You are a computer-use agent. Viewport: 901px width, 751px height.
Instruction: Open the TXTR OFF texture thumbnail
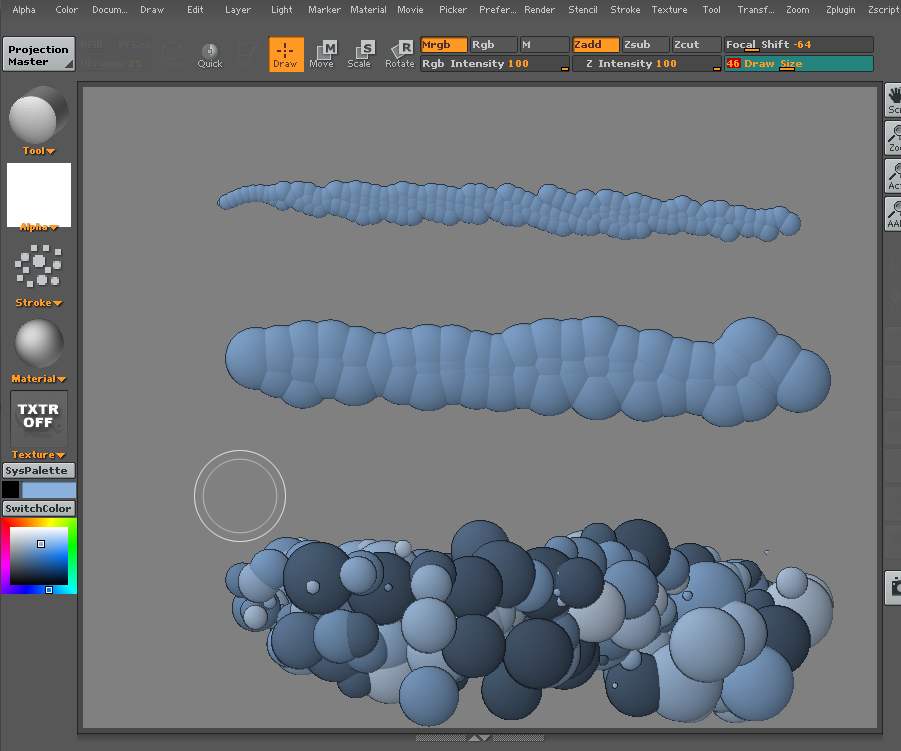click(x=39, y=417)
